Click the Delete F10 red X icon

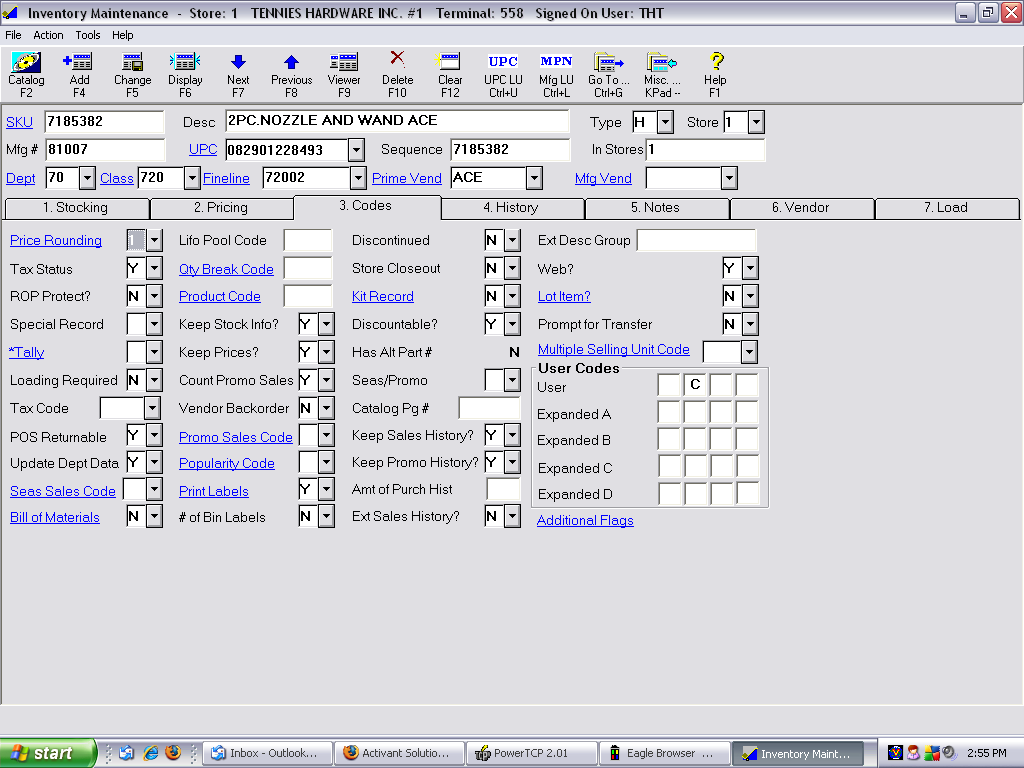(x=397, y=60)
